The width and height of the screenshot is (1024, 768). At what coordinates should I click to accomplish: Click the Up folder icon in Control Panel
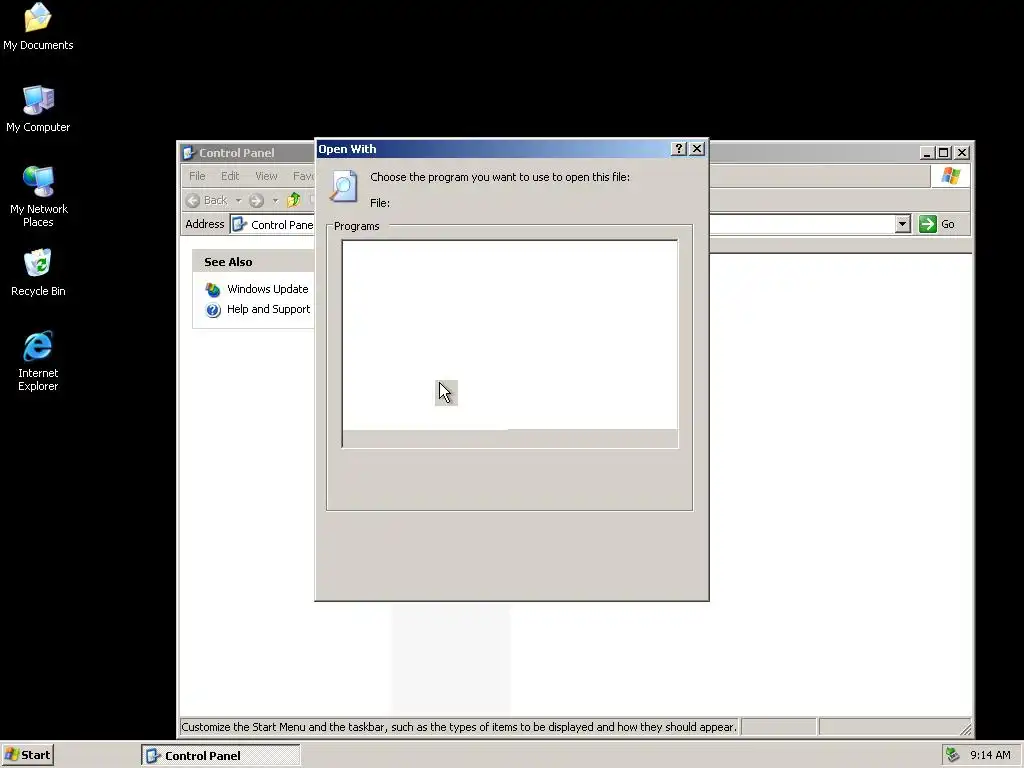pyautogui.click(x=293, y=200)
